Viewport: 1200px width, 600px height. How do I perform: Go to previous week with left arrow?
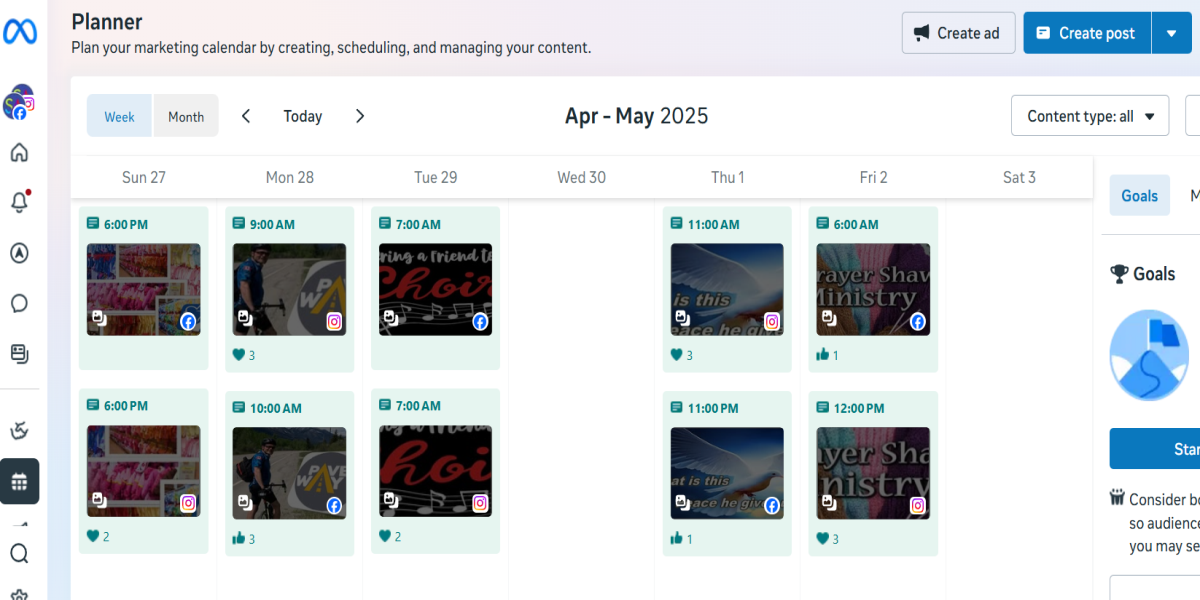246,116
